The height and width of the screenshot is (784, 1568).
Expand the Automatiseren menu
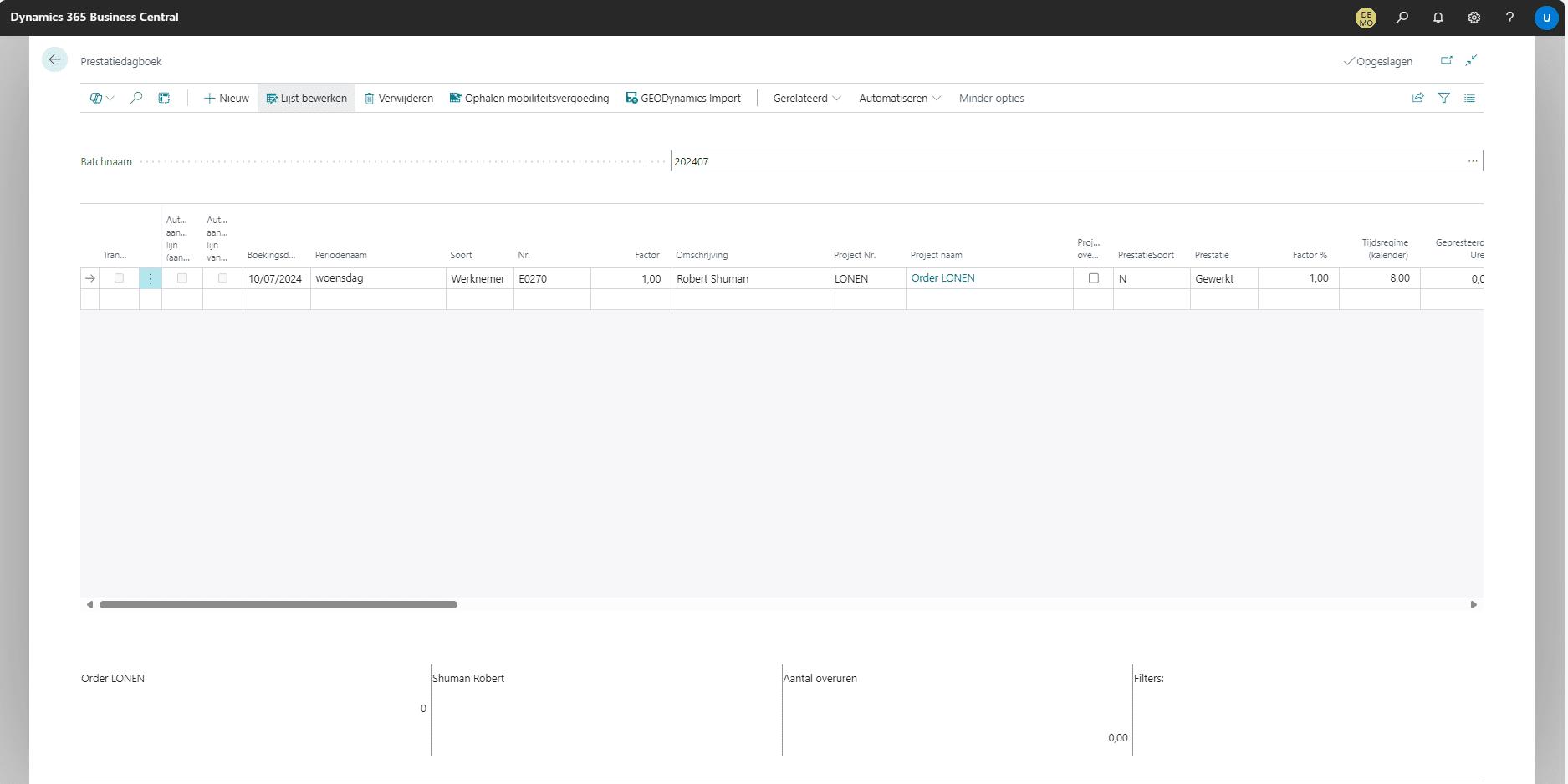coord(900,98)
